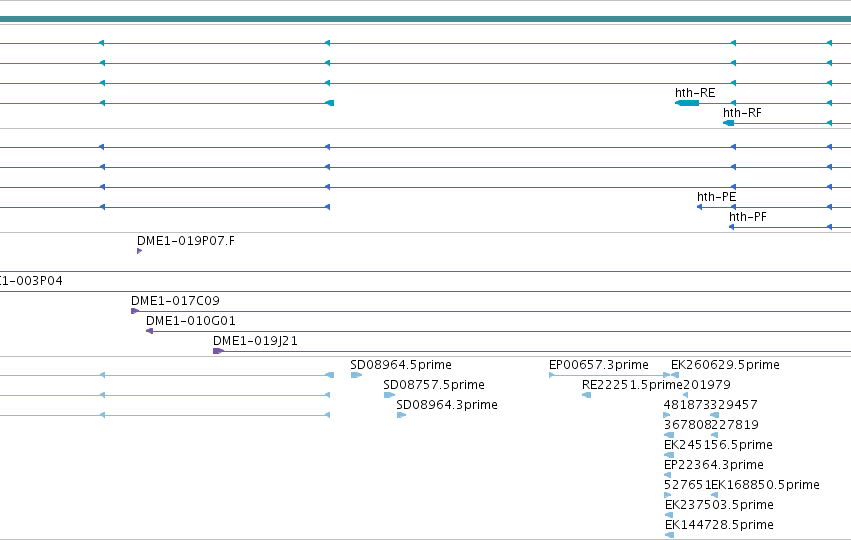Click the light-blue arrow glyph under EK245156.5prime

point(669,455)
